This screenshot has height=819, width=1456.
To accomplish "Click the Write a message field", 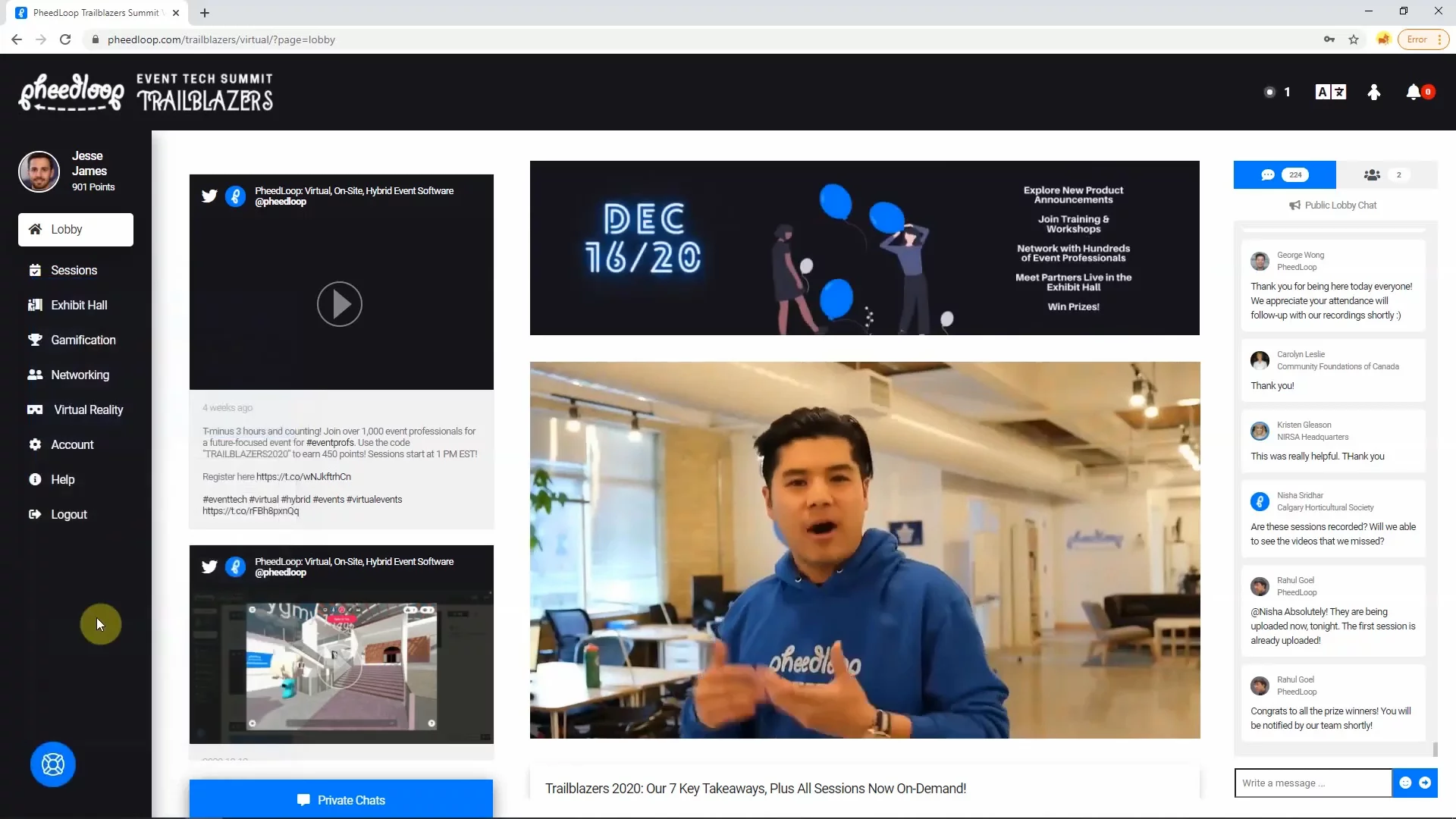I will pyautogui.click(x=1312, y=783).
